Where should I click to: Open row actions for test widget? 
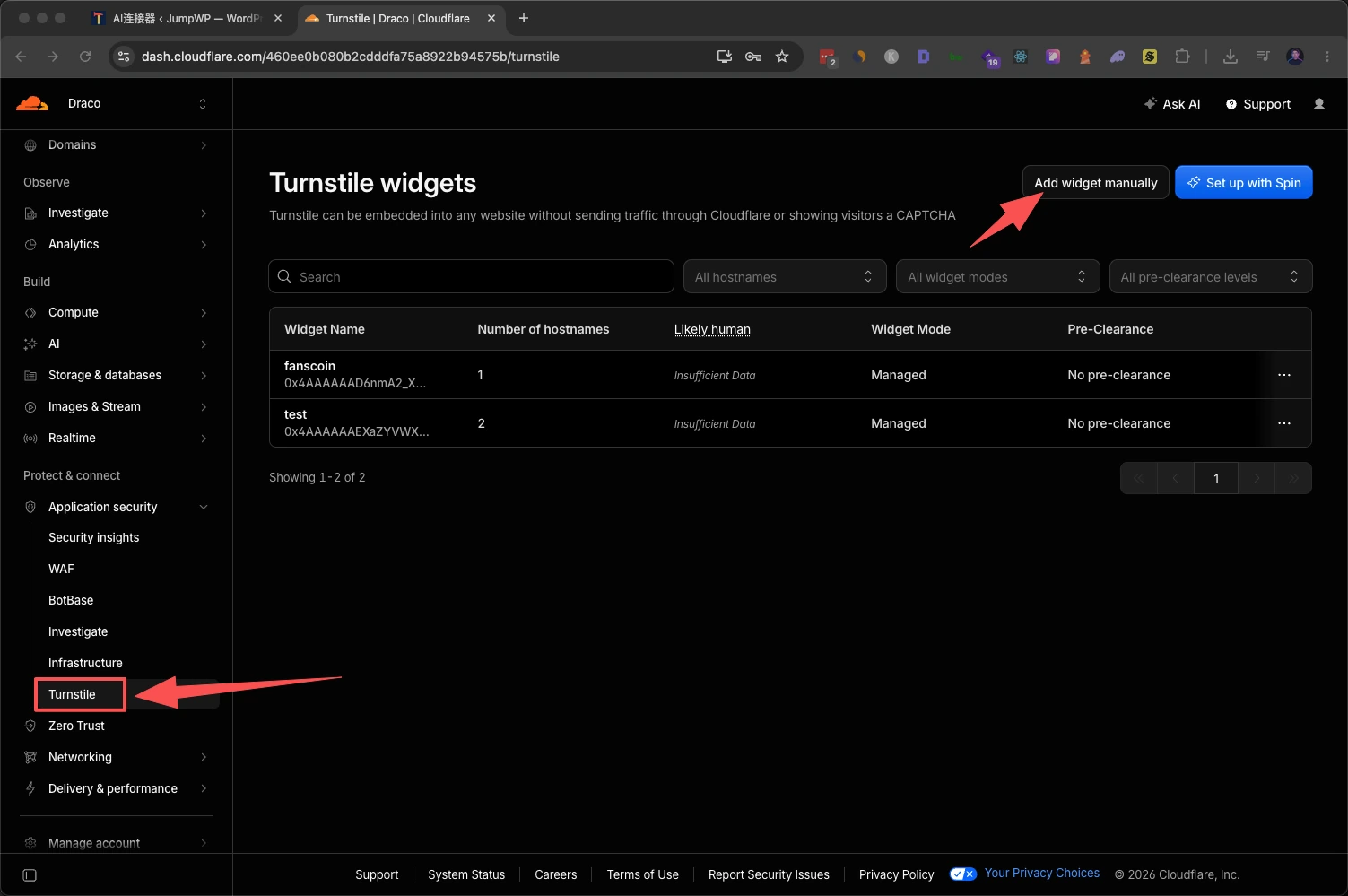point(1284,423)
